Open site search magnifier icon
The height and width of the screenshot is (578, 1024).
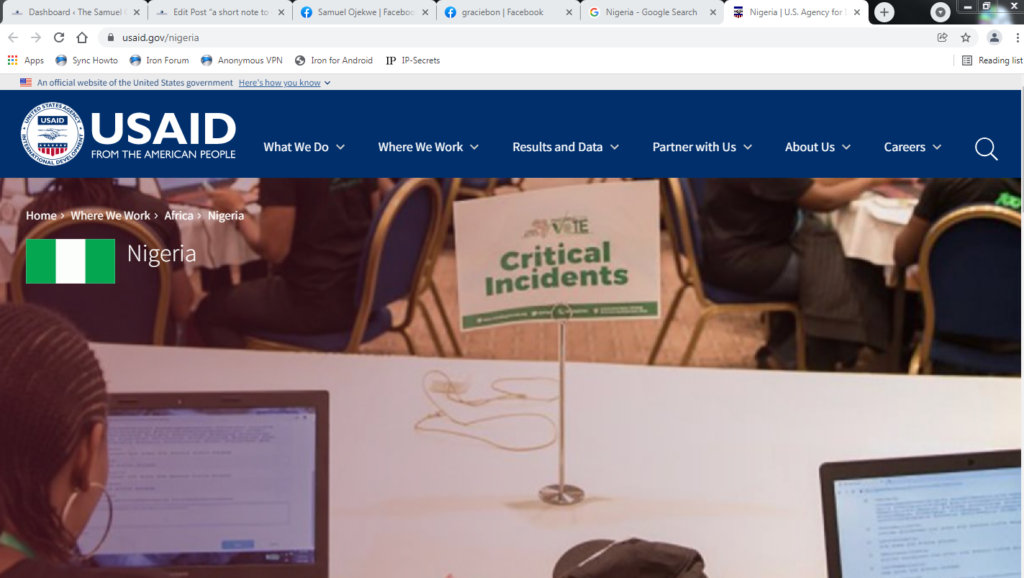pyautogui.click(x=986, y=148)
